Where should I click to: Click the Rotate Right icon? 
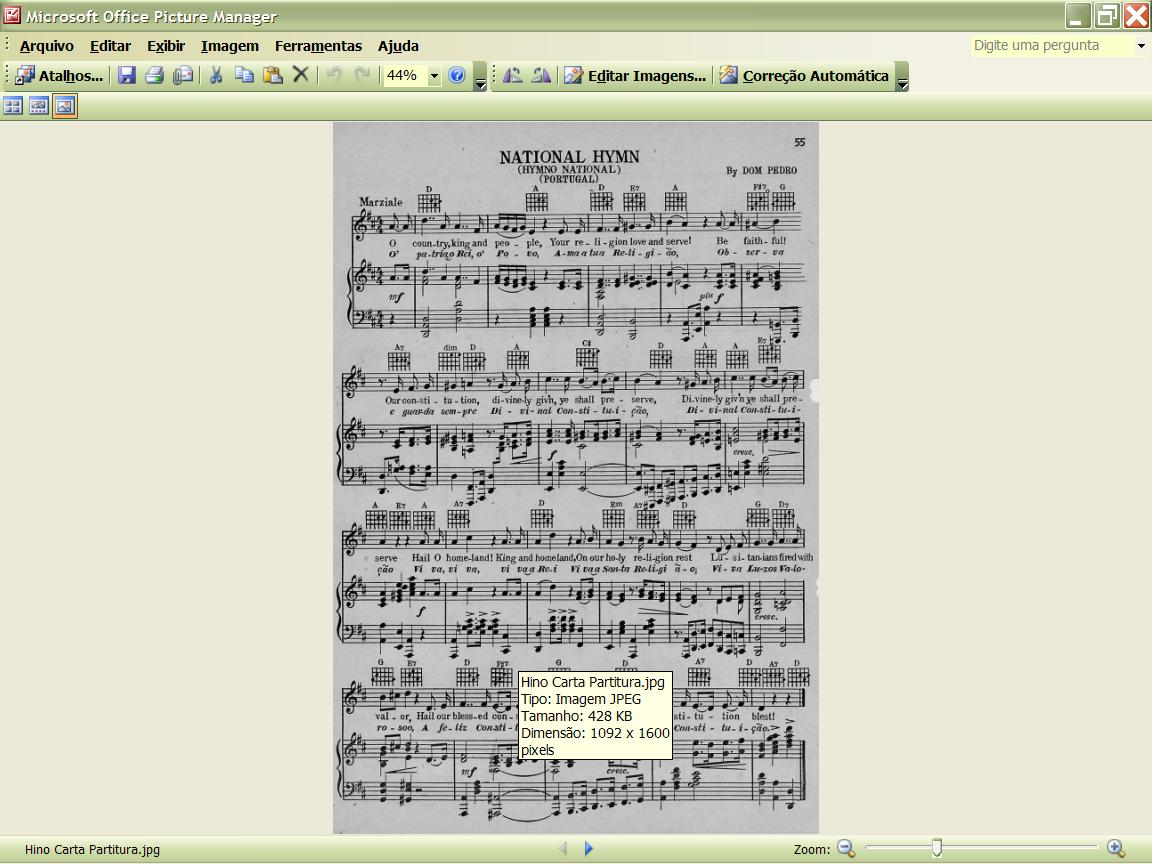click(x=541, y=75)
